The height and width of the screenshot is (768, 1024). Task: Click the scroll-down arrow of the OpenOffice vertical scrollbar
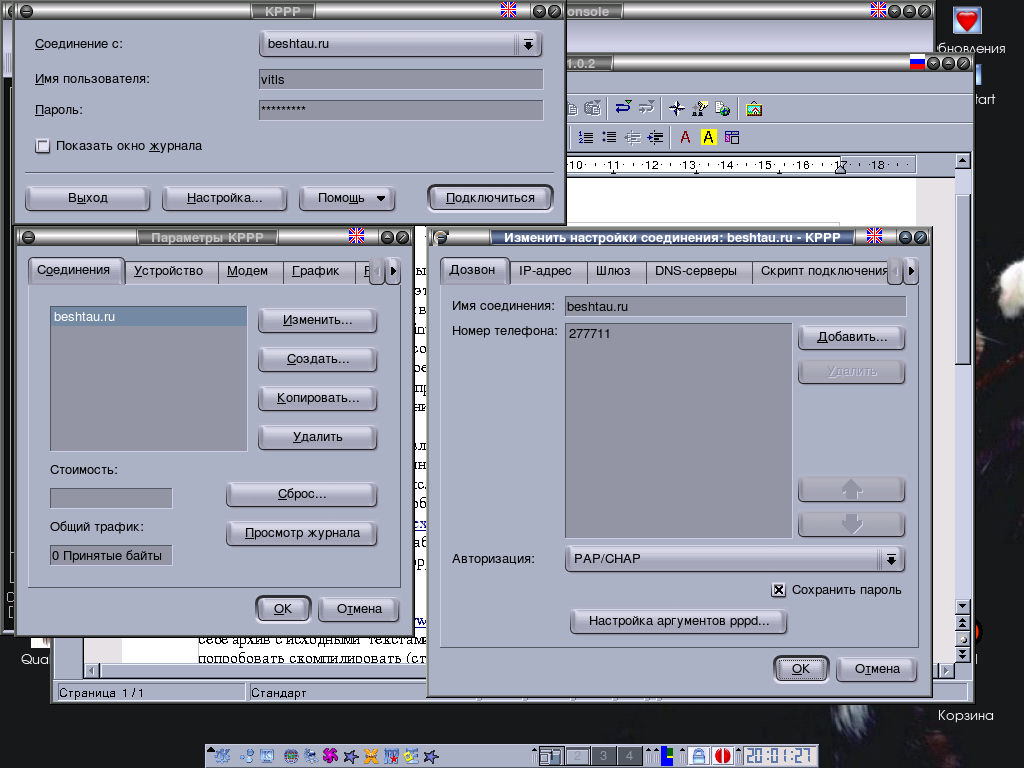962,606
